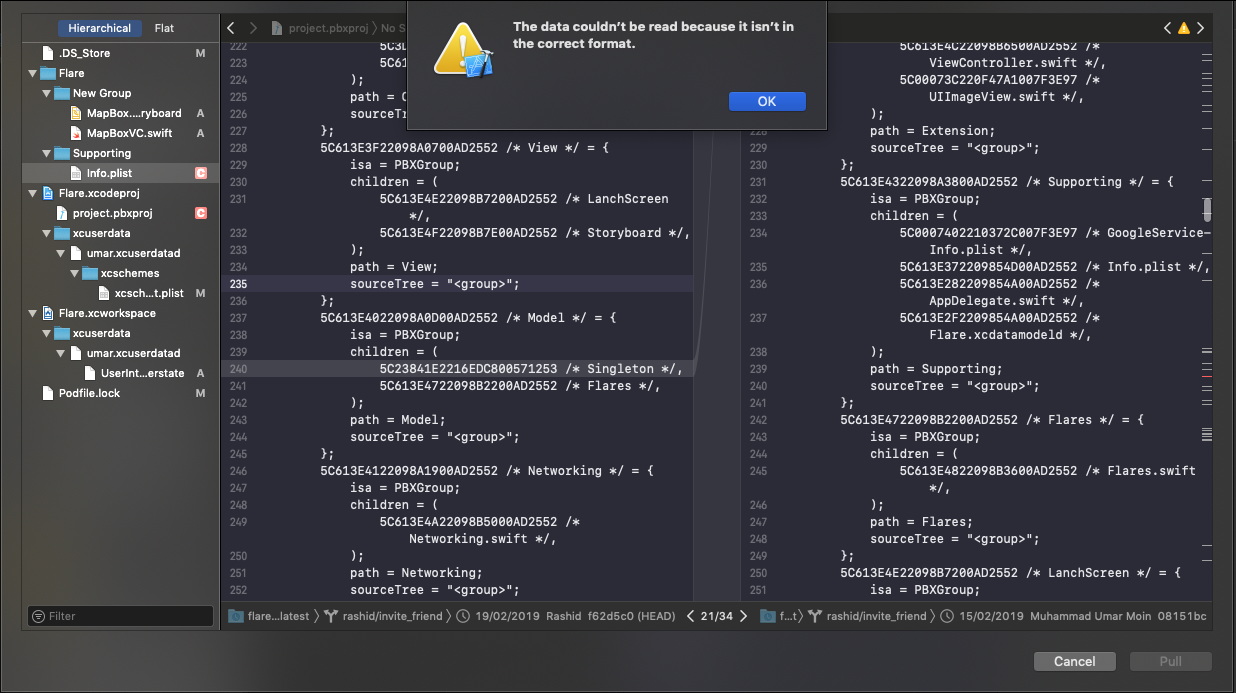This screenshot has height=693, width=1236.
Task: Click the Flare folder icon
Action: click(48, 73)
